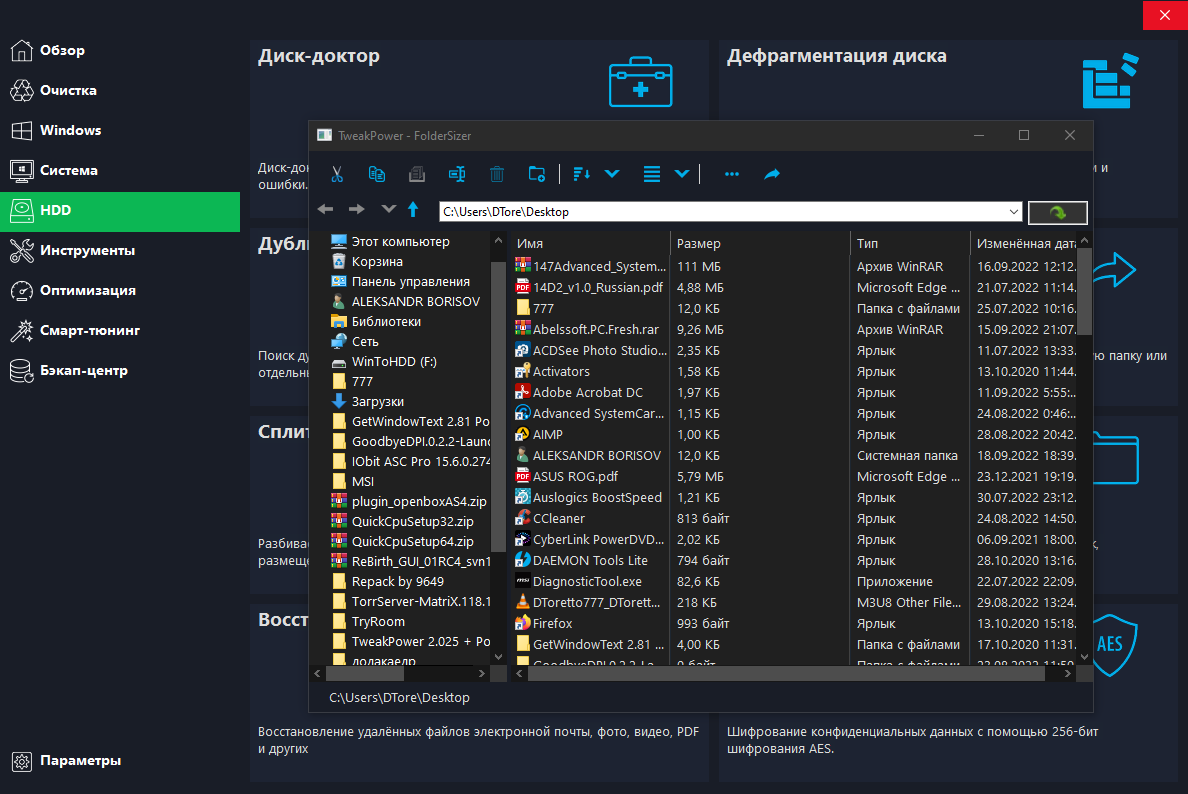Select TryRoom folder in folder tree
The image size is (1188, 794).
[378, 622]
